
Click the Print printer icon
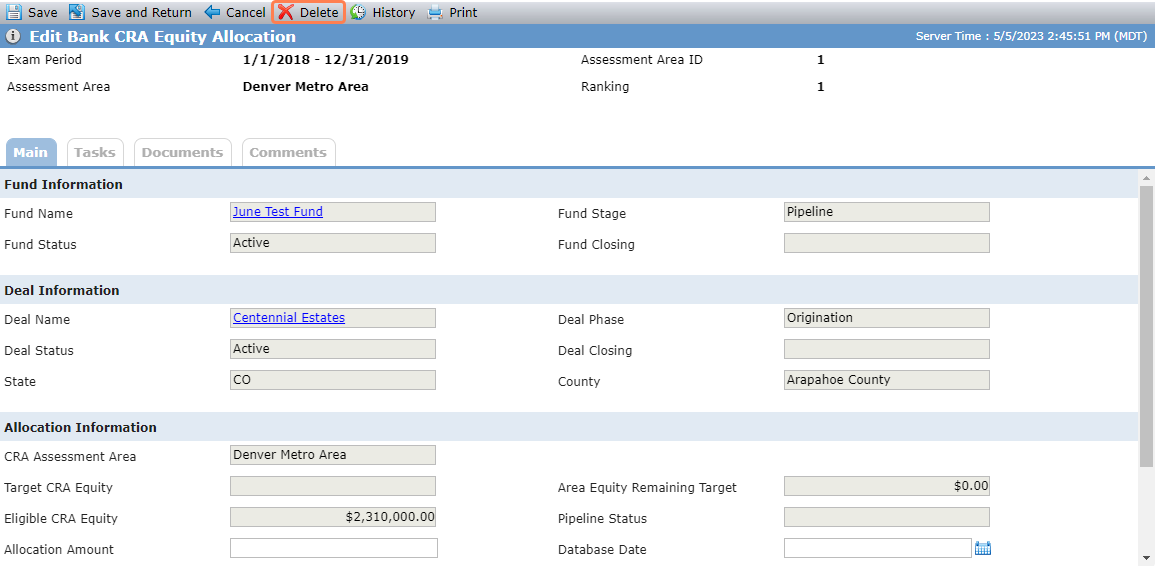[435, 13]
